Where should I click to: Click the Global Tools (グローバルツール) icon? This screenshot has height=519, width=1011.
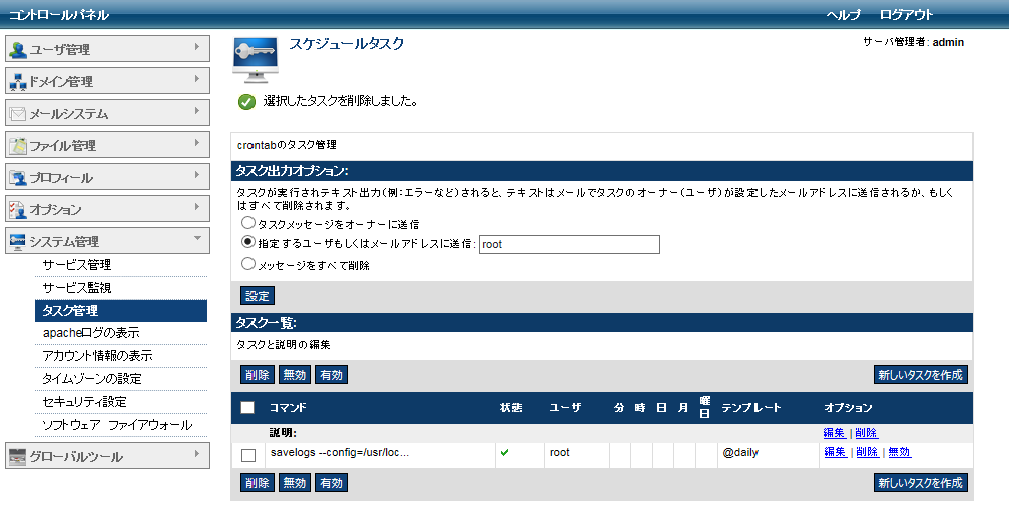coord(18,457)
